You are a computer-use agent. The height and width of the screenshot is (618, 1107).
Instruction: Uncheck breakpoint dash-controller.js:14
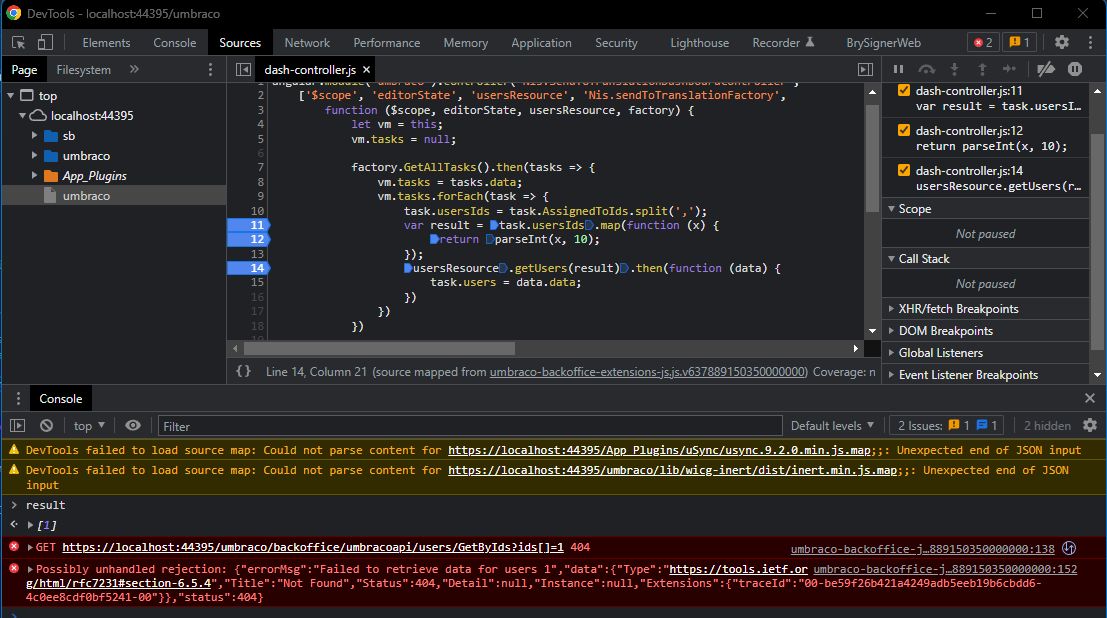903,170
